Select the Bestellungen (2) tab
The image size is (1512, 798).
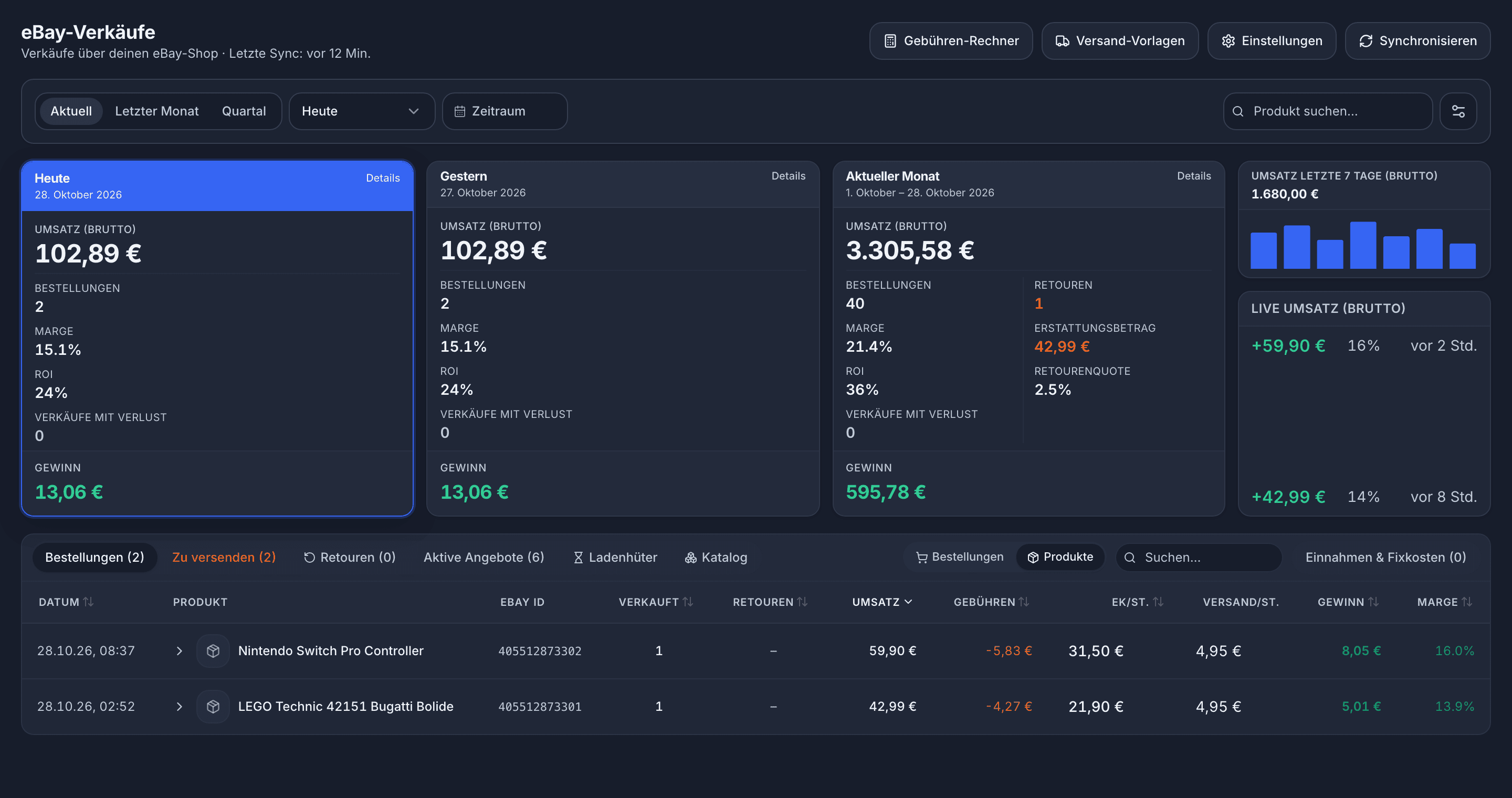tap(94, 557)
